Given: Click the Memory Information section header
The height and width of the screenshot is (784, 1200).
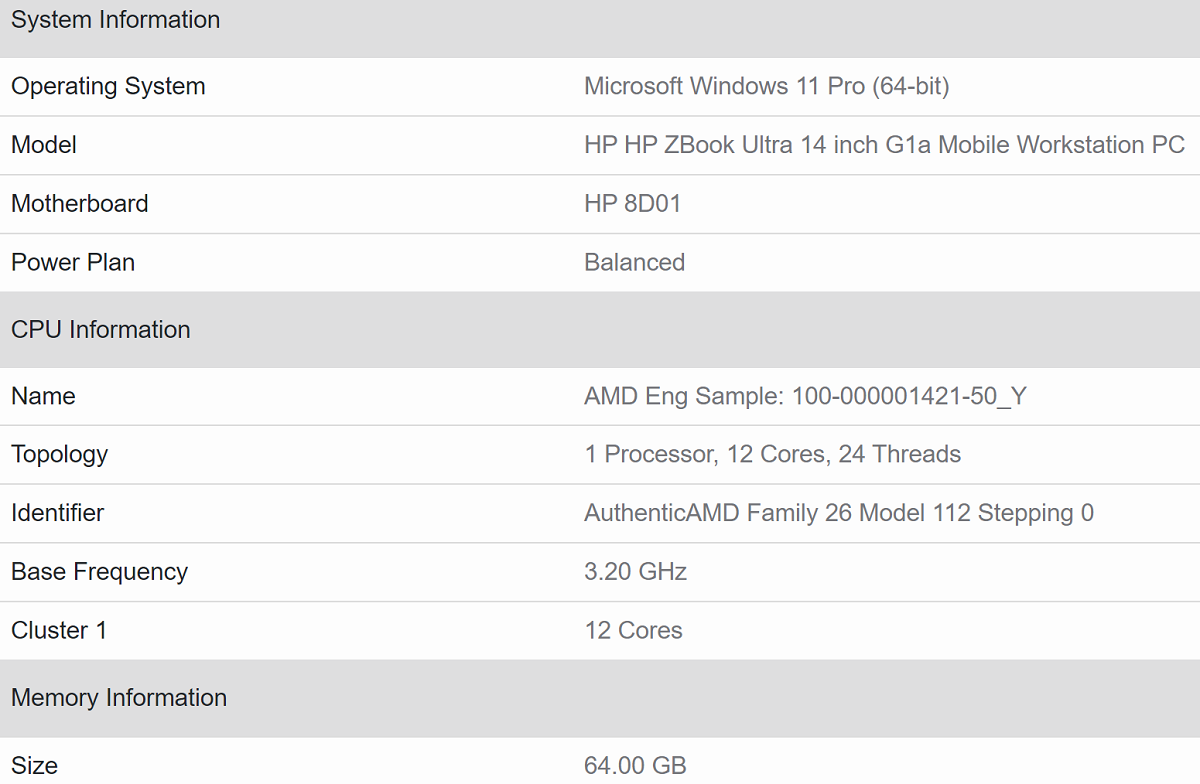Looking at the screenshot, I should pyautogui.click(x=118, y=698).
